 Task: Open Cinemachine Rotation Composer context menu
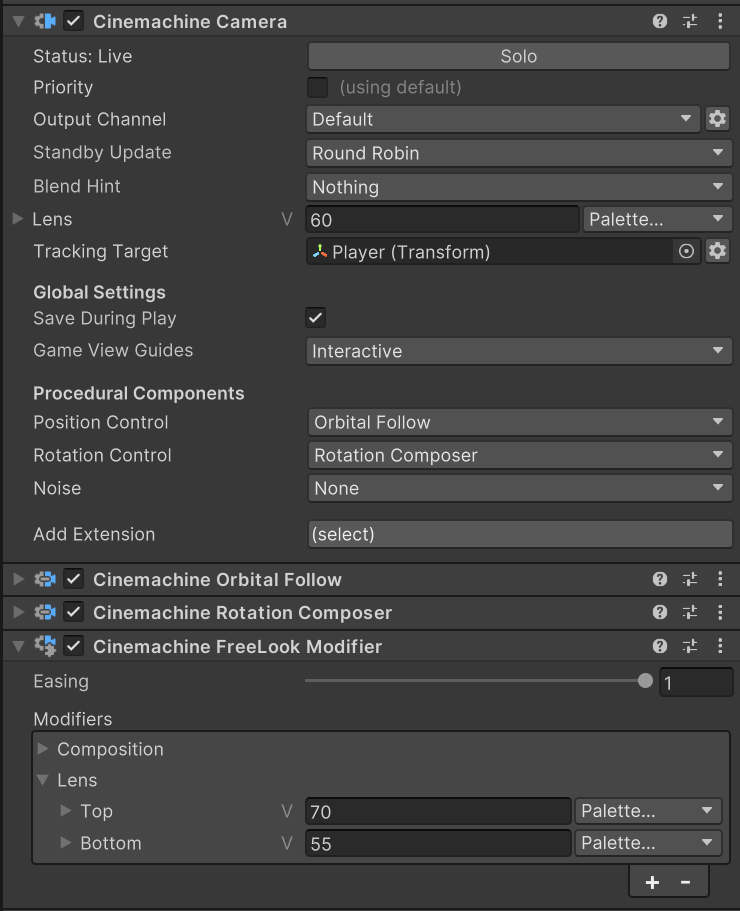tap(720, 612)
